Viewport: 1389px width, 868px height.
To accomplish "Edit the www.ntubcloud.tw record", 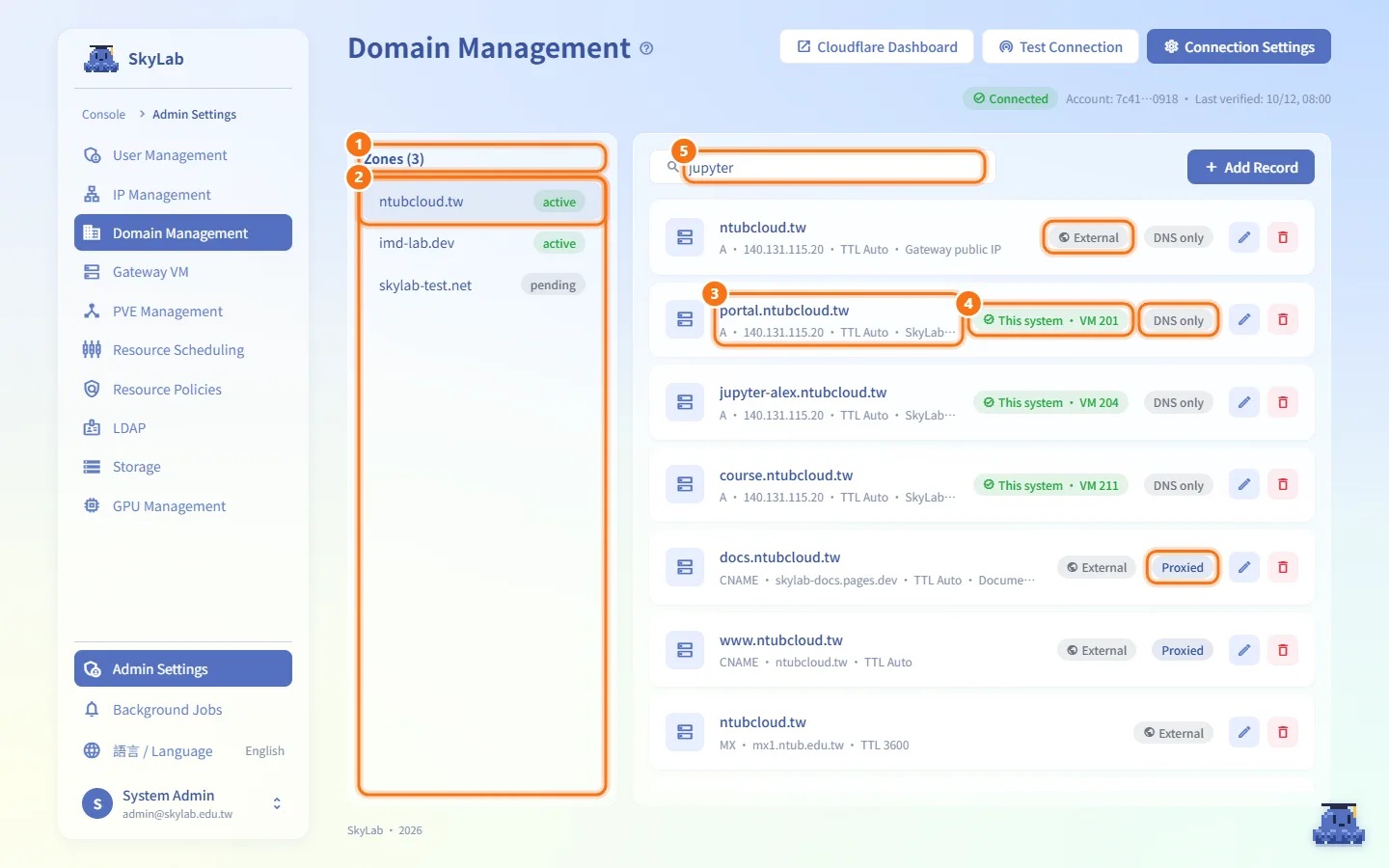I will (x=1244, y=650).
